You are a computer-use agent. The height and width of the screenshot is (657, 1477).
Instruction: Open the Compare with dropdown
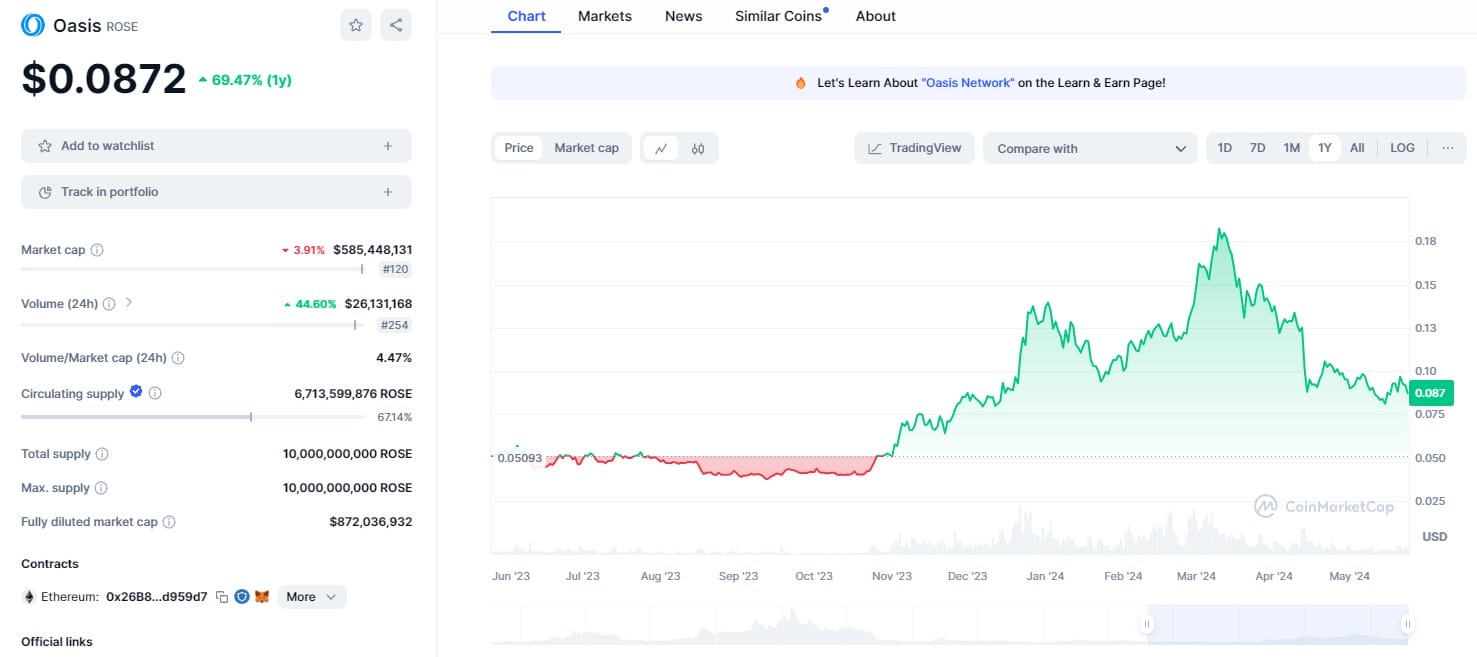click(1089, 148)
